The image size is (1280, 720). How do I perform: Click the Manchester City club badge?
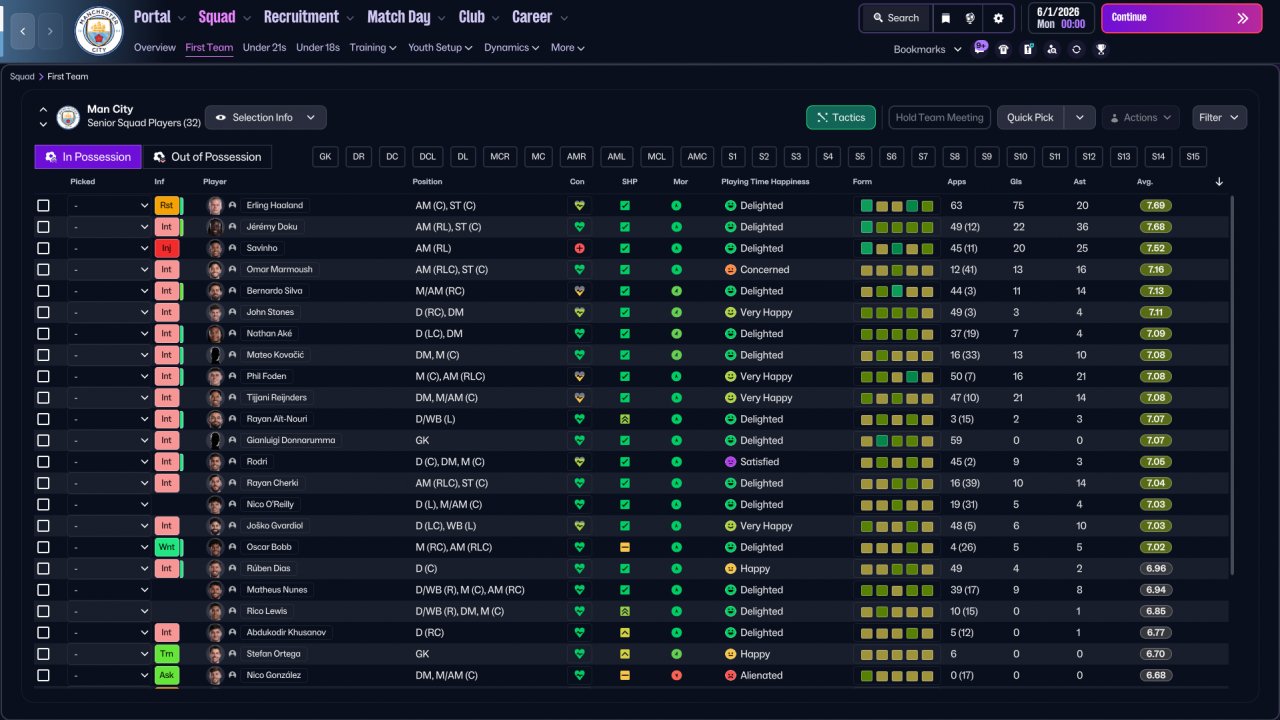coord(98,31)
